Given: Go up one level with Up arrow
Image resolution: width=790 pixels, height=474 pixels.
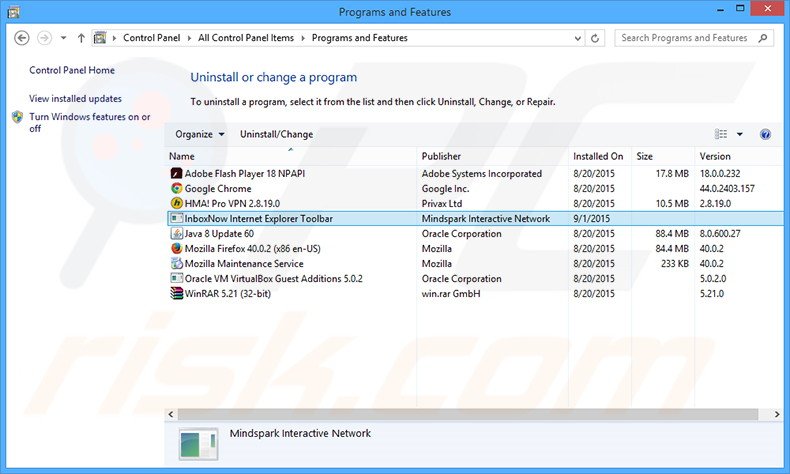Looking at the screenshot, I should 81,38.
